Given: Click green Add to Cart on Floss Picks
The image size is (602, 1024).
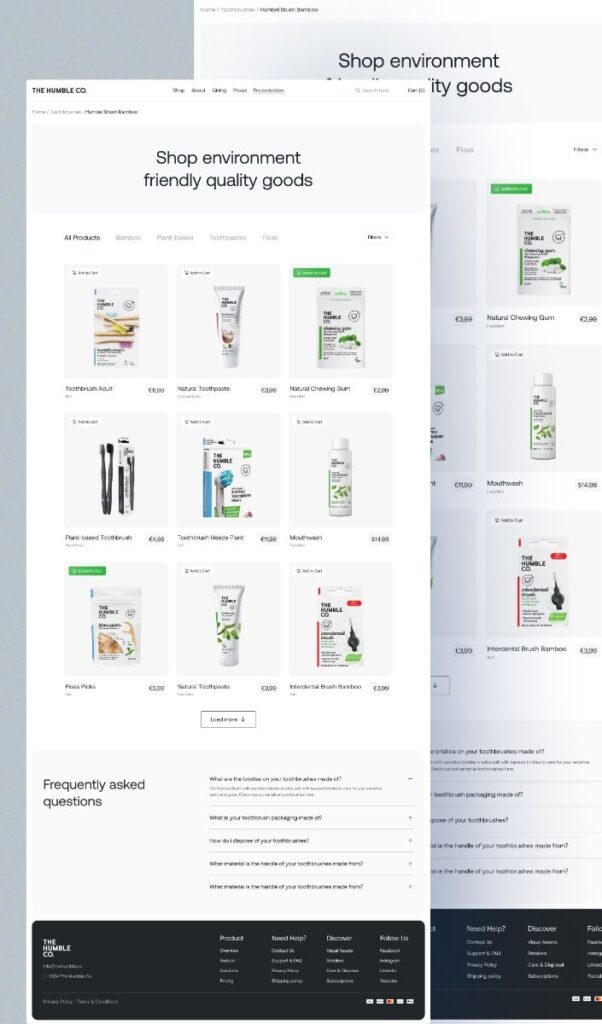Looking at the screenshot, I should 87,571.
